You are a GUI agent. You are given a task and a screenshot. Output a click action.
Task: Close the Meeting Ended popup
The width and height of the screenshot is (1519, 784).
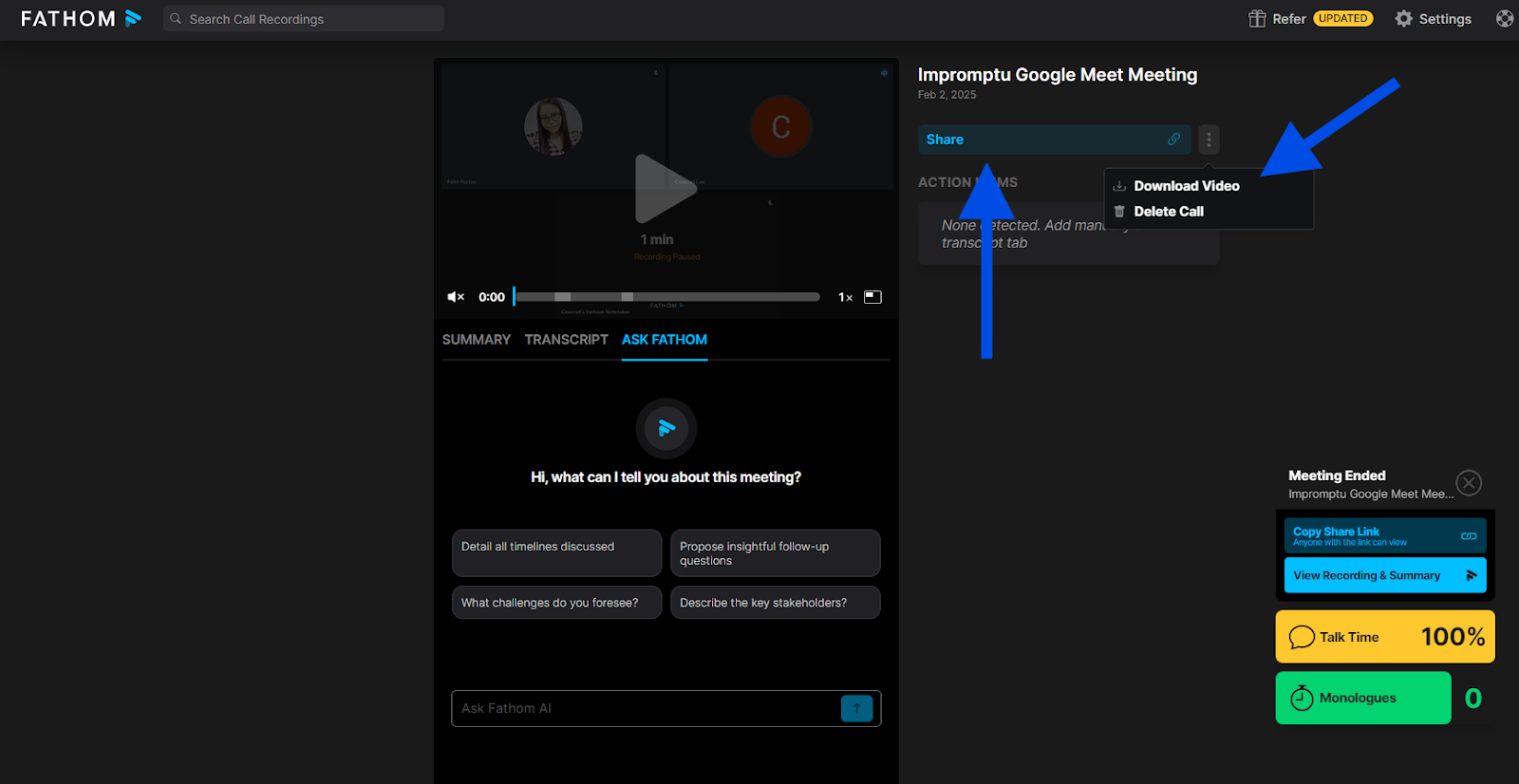[1469, 483]
